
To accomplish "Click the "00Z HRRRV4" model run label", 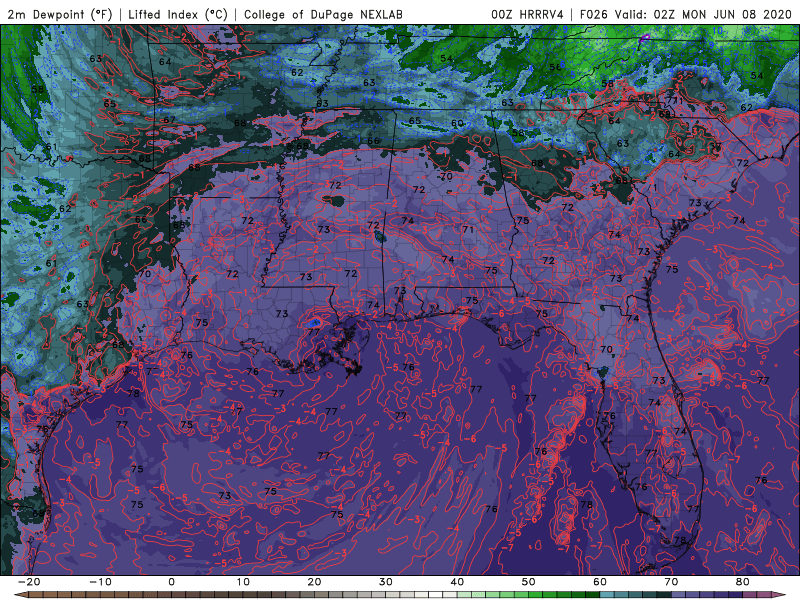I will point(527,15).
